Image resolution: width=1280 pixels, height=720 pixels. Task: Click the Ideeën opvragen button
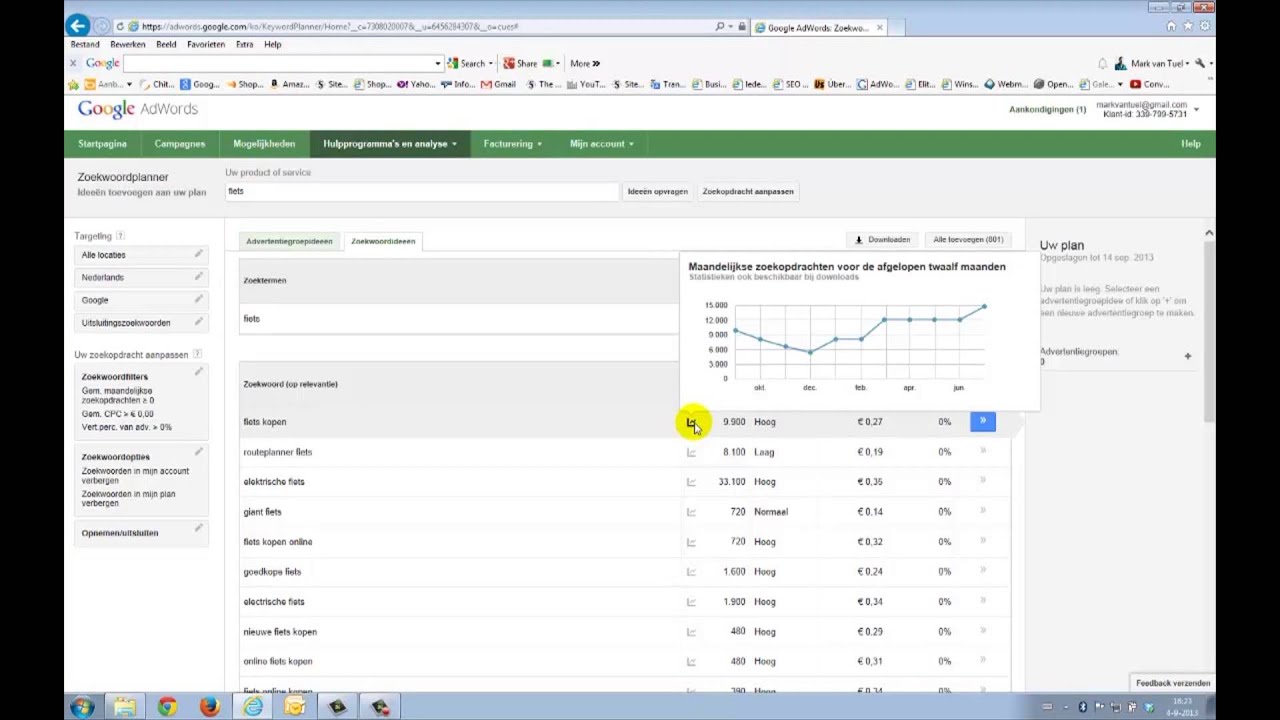(x=657, y=191)
